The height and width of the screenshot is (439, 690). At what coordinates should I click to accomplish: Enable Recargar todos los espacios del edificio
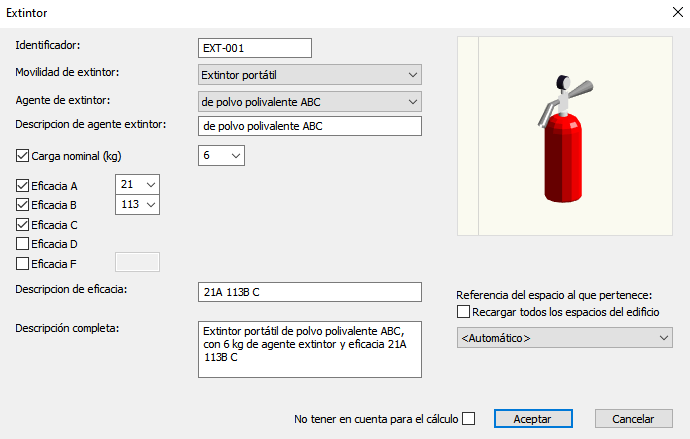point(464,312)
